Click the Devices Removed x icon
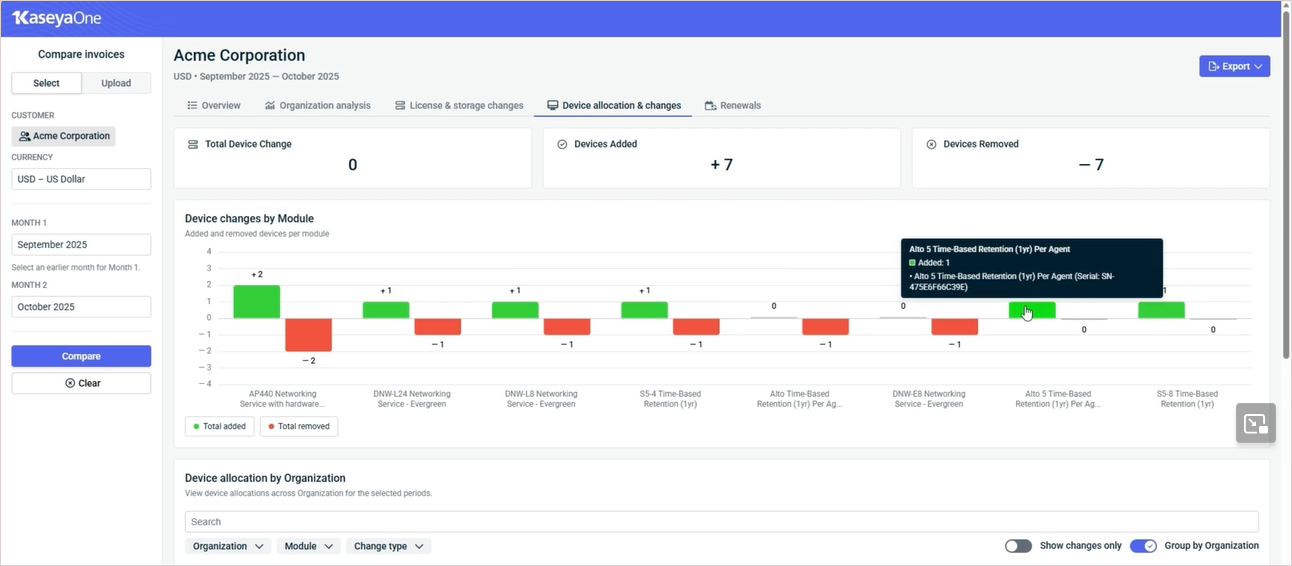 (931, 144)
